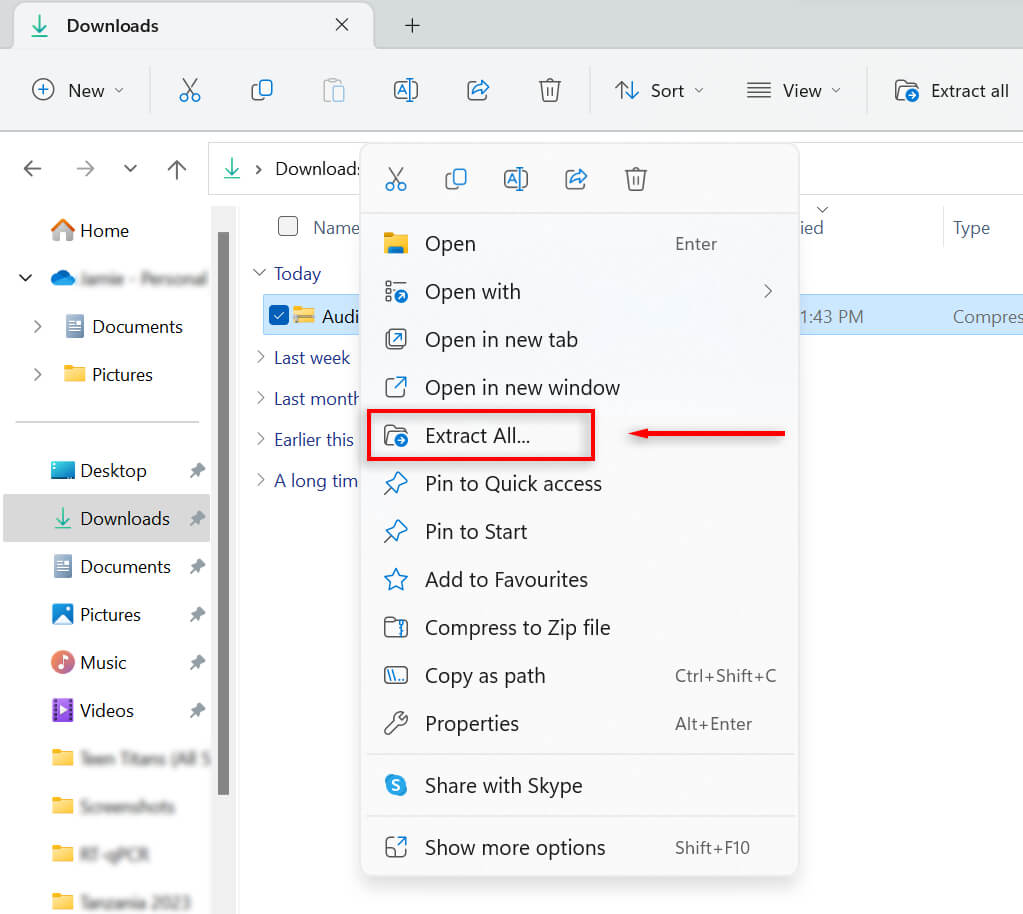Viewport: 1023px width, 914px height.
Task: Click the Share icon in the top toolbar
Action: pos(478,90)
